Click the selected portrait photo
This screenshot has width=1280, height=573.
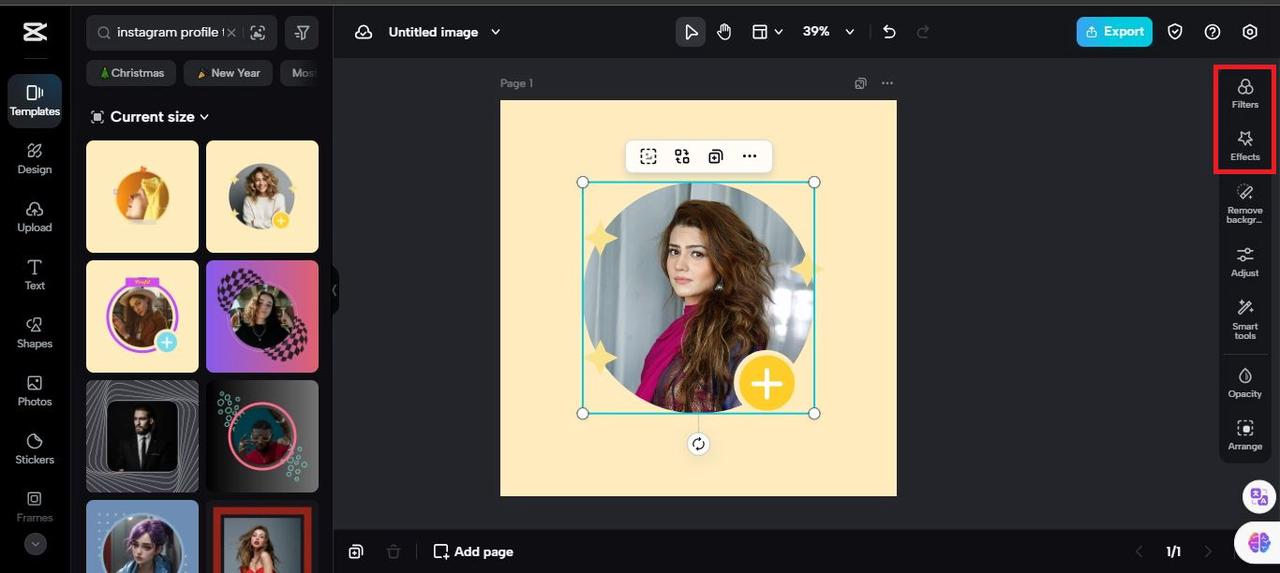point(698,298)
